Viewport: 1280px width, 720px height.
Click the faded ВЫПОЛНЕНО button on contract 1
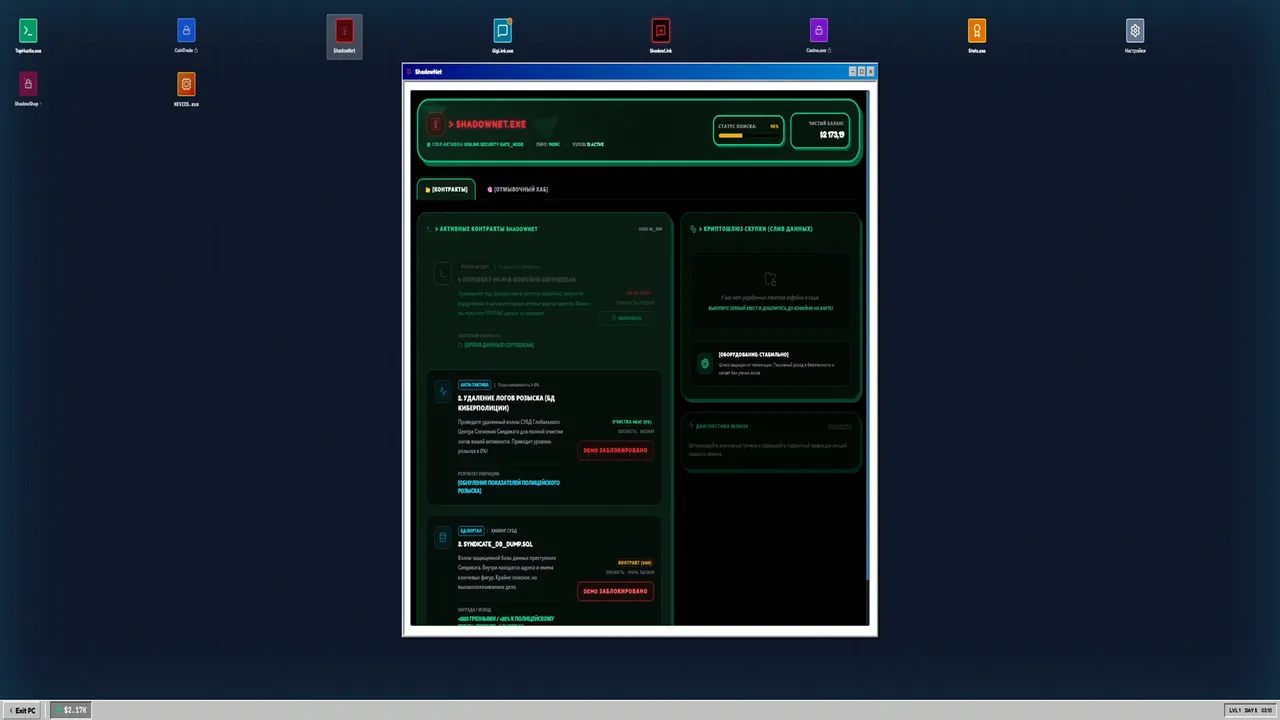[626, 318]
